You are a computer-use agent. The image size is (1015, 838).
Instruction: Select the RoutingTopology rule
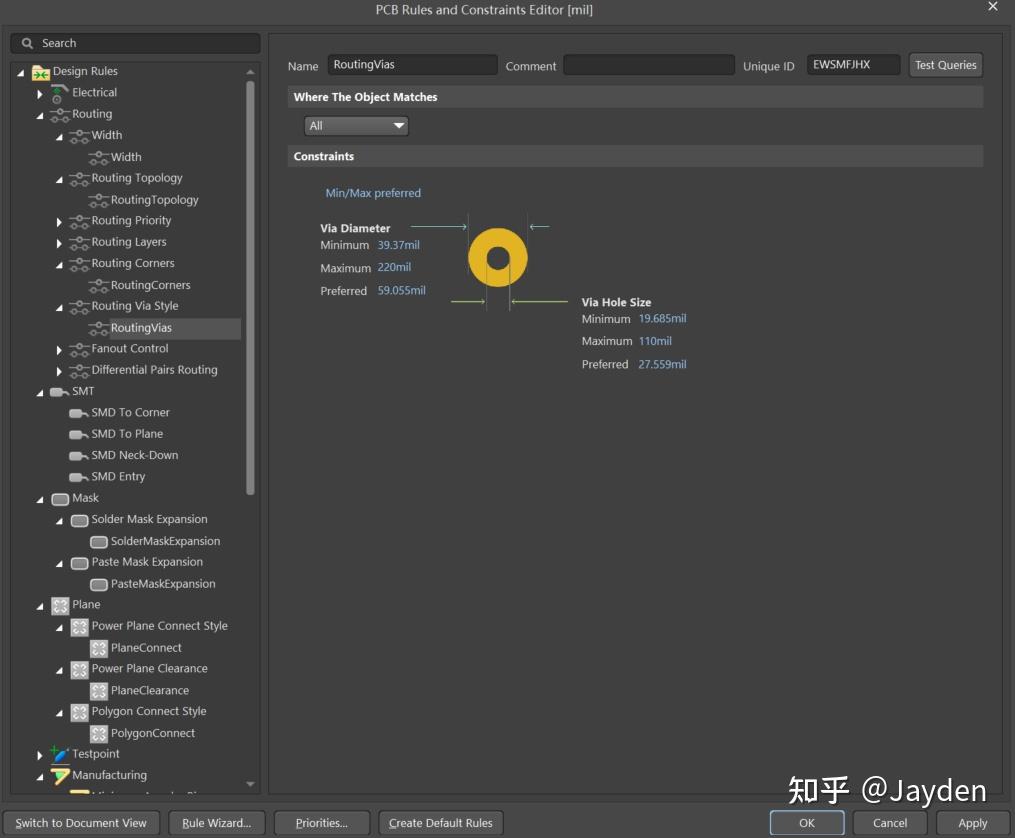[154, 200]
